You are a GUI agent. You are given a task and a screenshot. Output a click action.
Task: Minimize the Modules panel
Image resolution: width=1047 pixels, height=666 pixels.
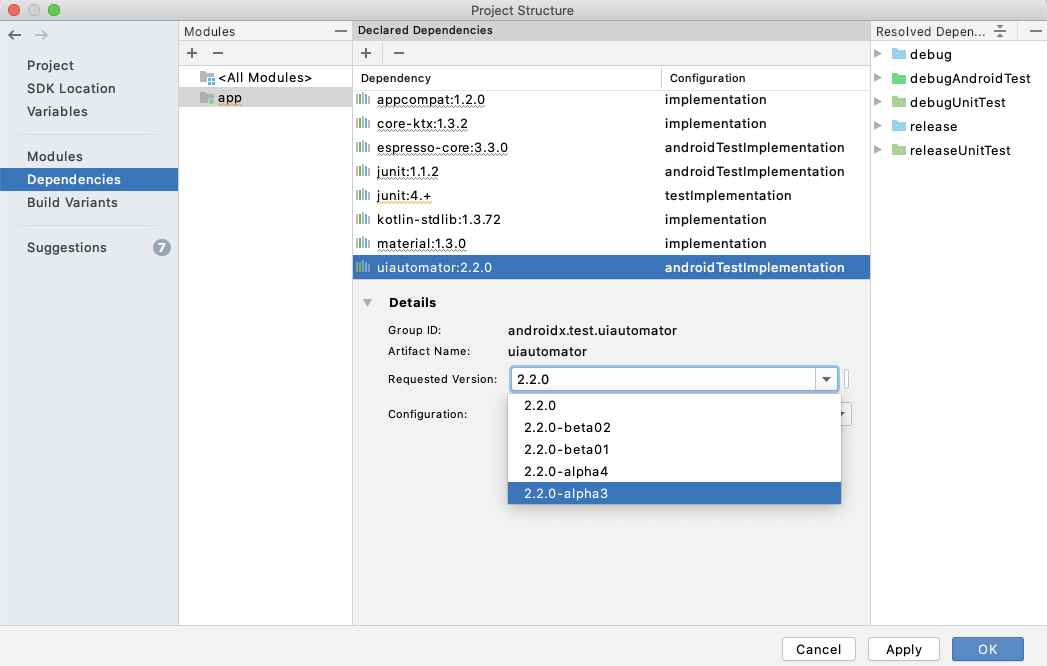(340, 32)
